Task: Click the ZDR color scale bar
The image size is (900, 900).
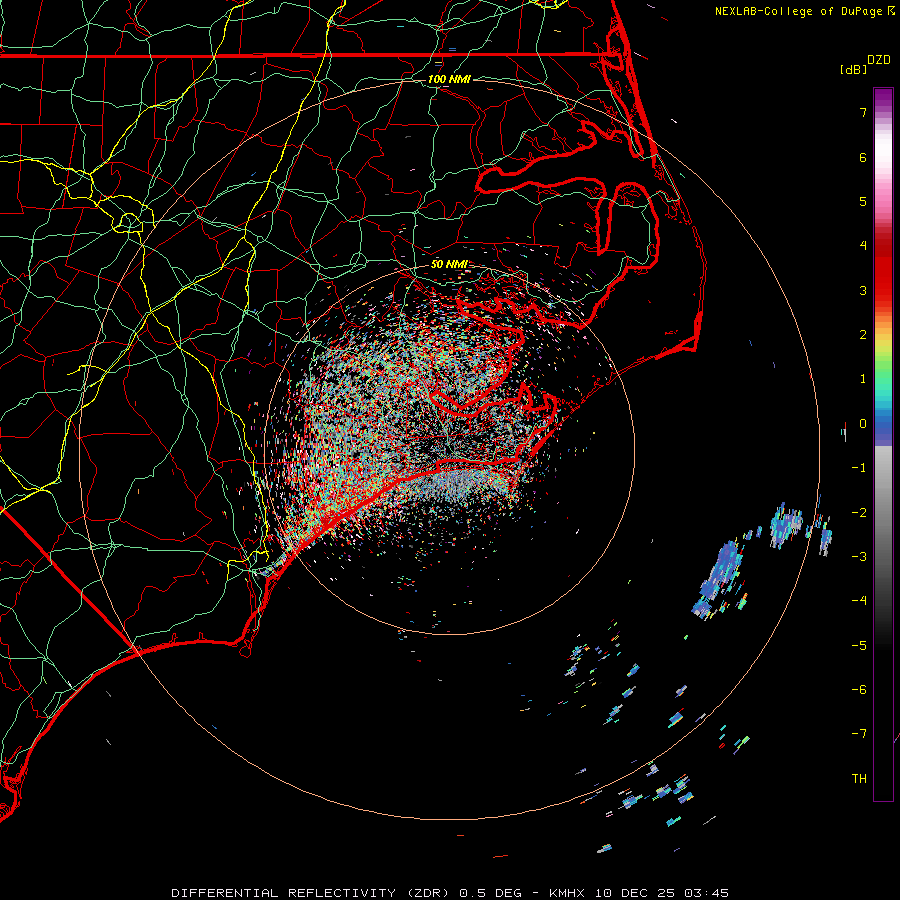Action: click(x=883, y=444)
